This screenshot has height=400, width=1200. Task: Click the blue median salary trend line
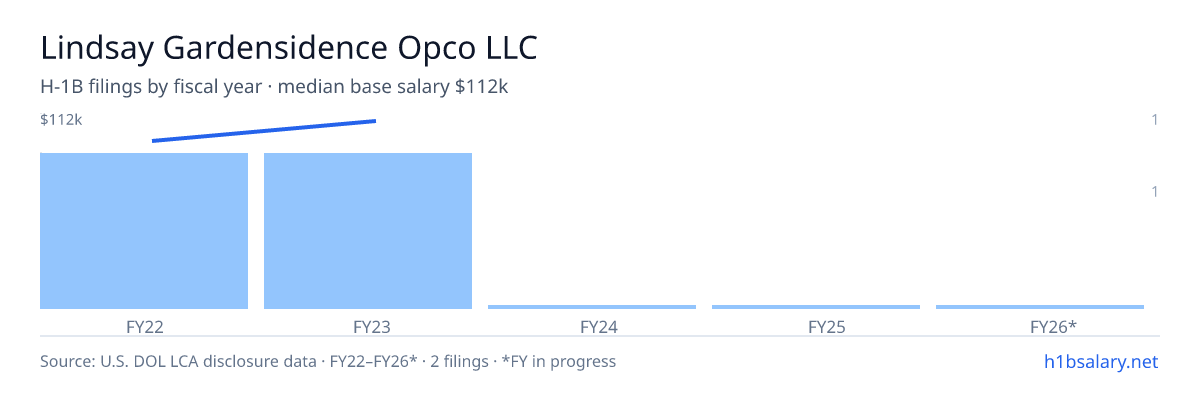[264, 131]
